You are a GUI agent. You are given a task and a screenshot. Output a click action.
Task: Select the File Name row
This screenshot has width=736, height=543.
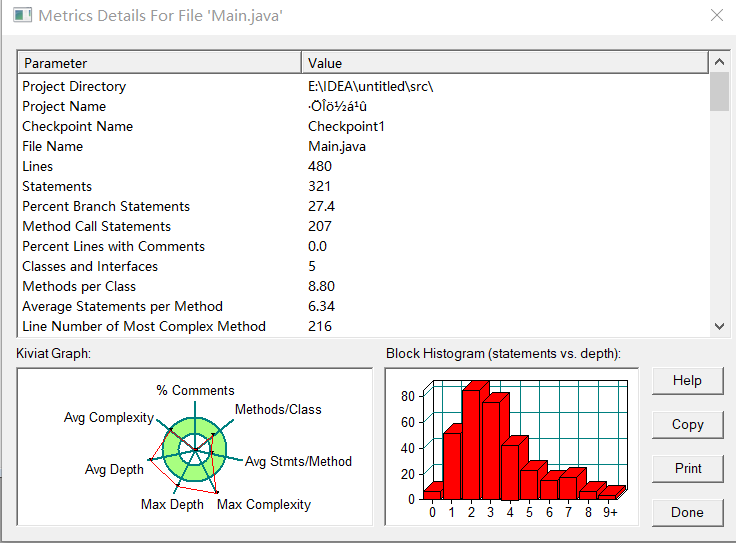click(364, 146)
